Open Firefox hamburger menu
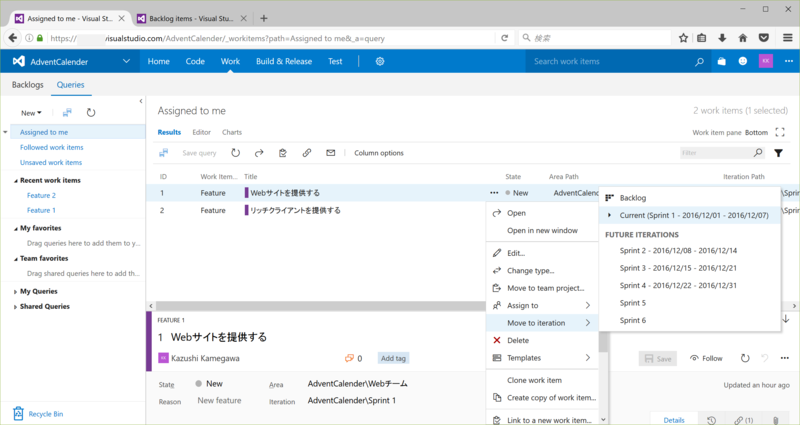The height and width of the screenshot is (425, 800). 788,38
